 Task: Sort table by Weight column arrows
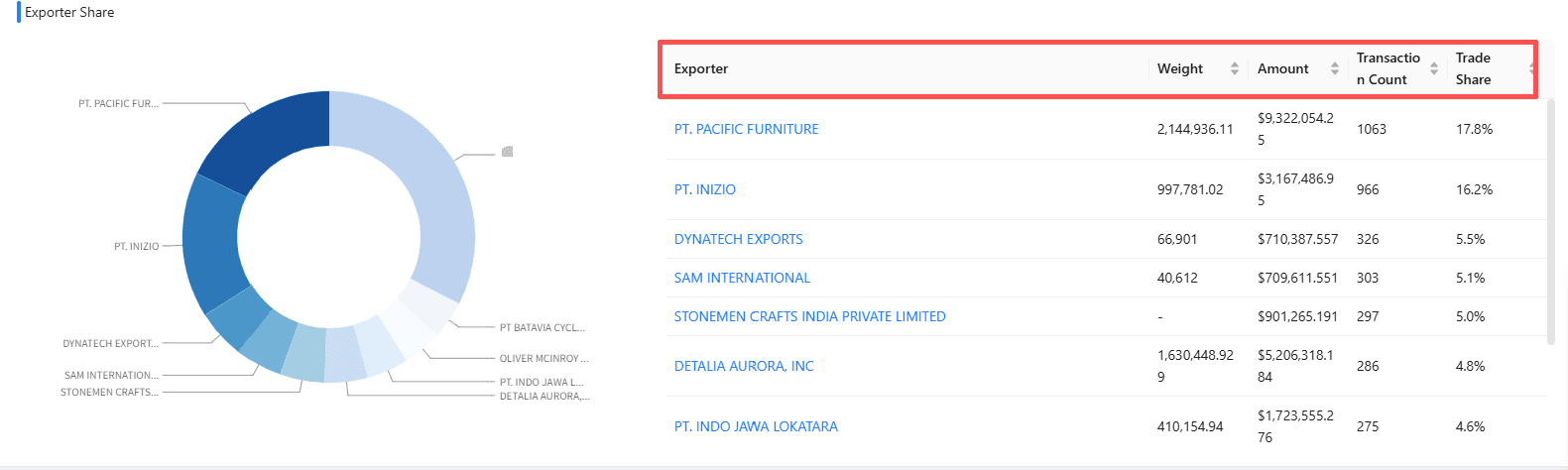click(1235, 68)
